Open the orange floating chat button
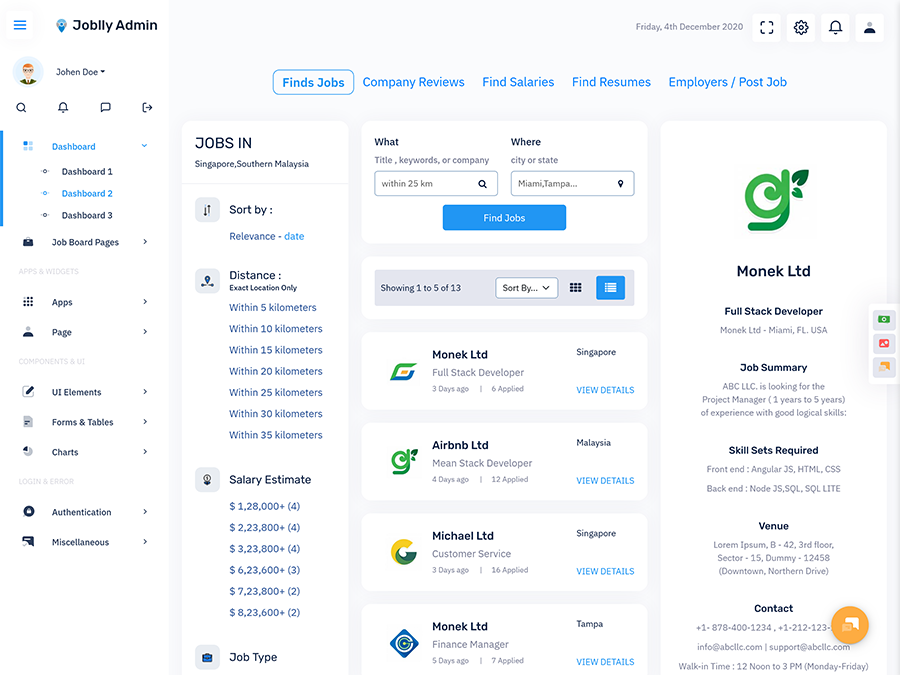 pyautogui.click(x=849, y=625)
